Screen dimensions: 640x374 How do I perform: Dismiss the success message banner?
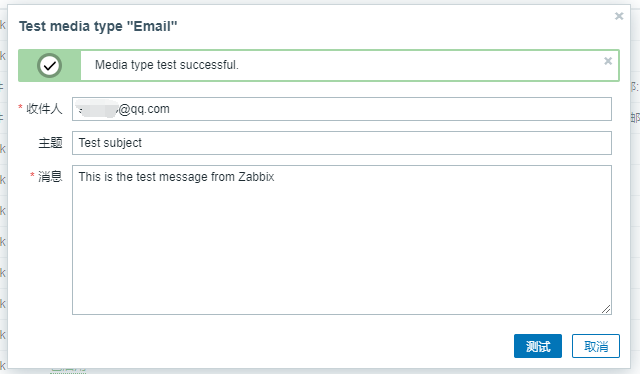(608, 61)
